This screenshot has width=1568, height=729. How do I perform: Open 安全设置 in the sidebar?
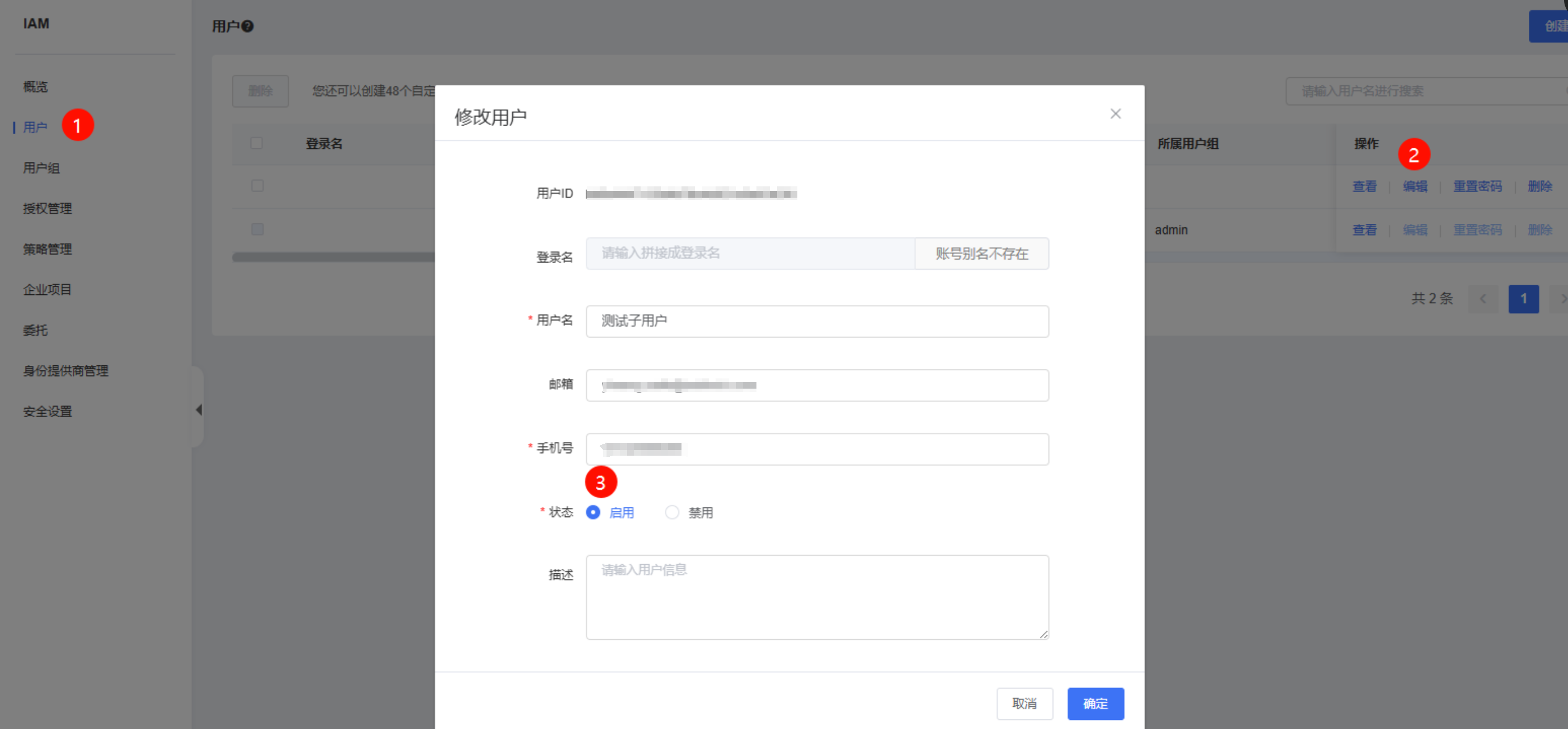[x=48, y=412]
